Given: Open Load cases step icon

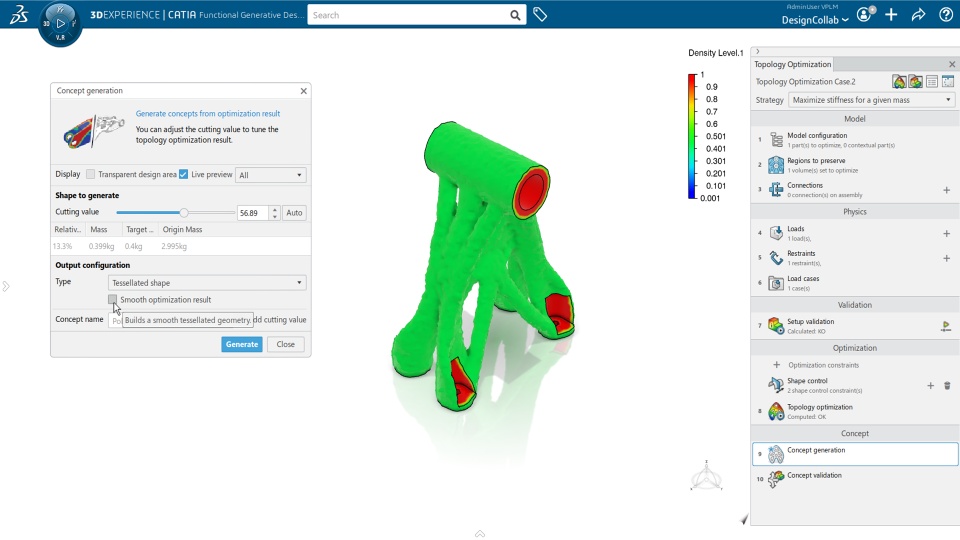Looking at the screenshot, I should click(x=776, y=283).
